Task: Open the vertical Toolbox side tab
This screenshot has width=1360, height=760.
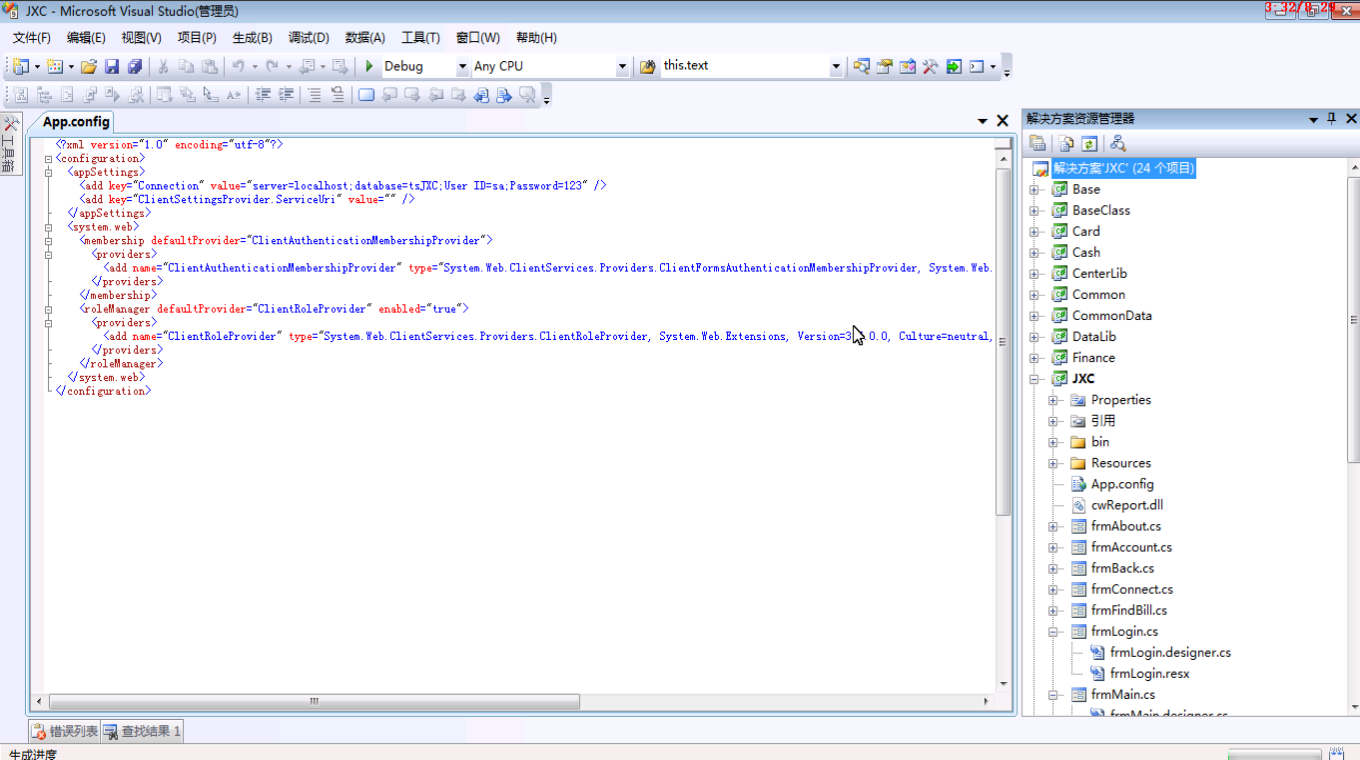Action: (10, 145)
